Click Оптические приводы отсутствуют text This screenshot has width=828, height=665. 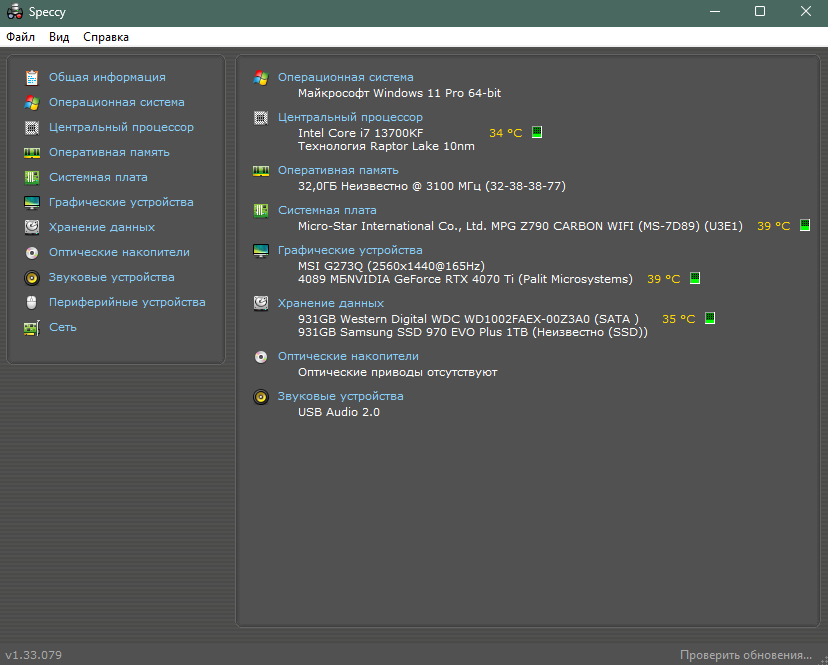point(398,372)
